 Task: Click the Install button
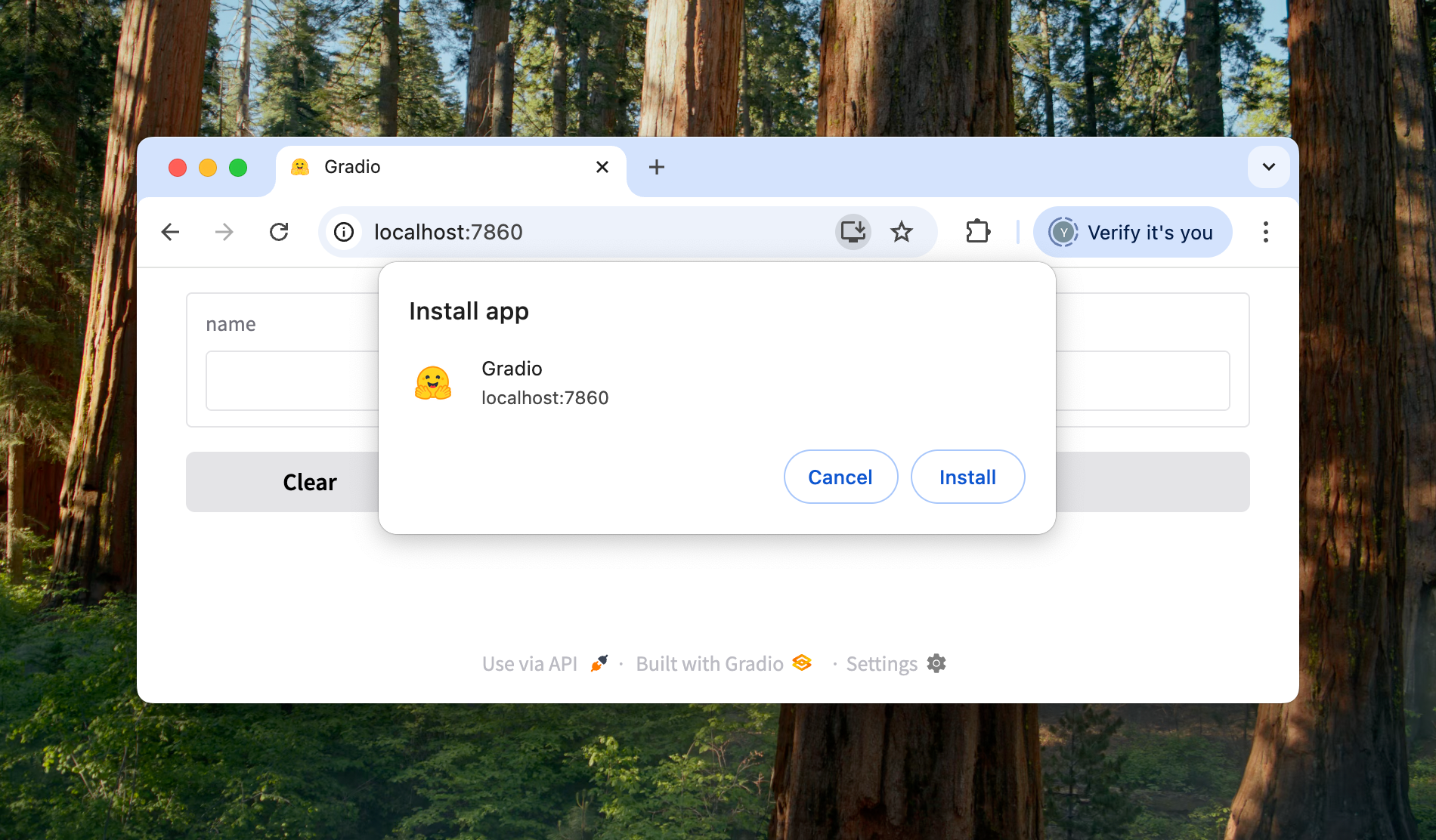(967, 477)
